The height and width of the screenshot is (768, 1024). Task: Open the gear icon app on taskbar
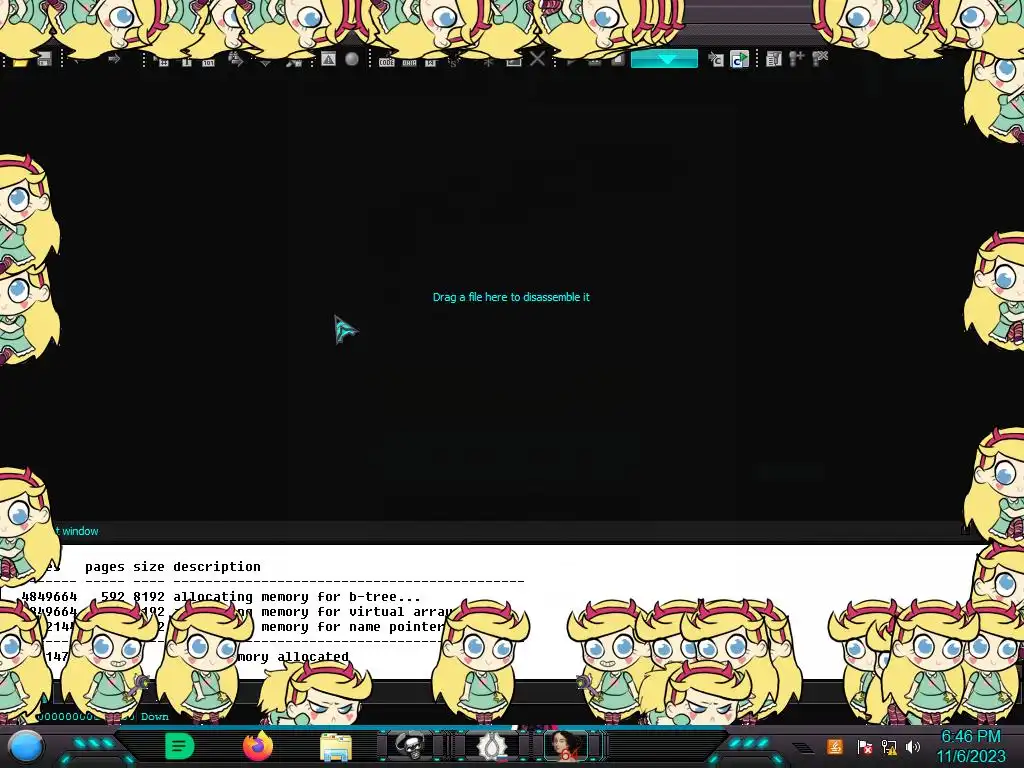pos(490,746)
